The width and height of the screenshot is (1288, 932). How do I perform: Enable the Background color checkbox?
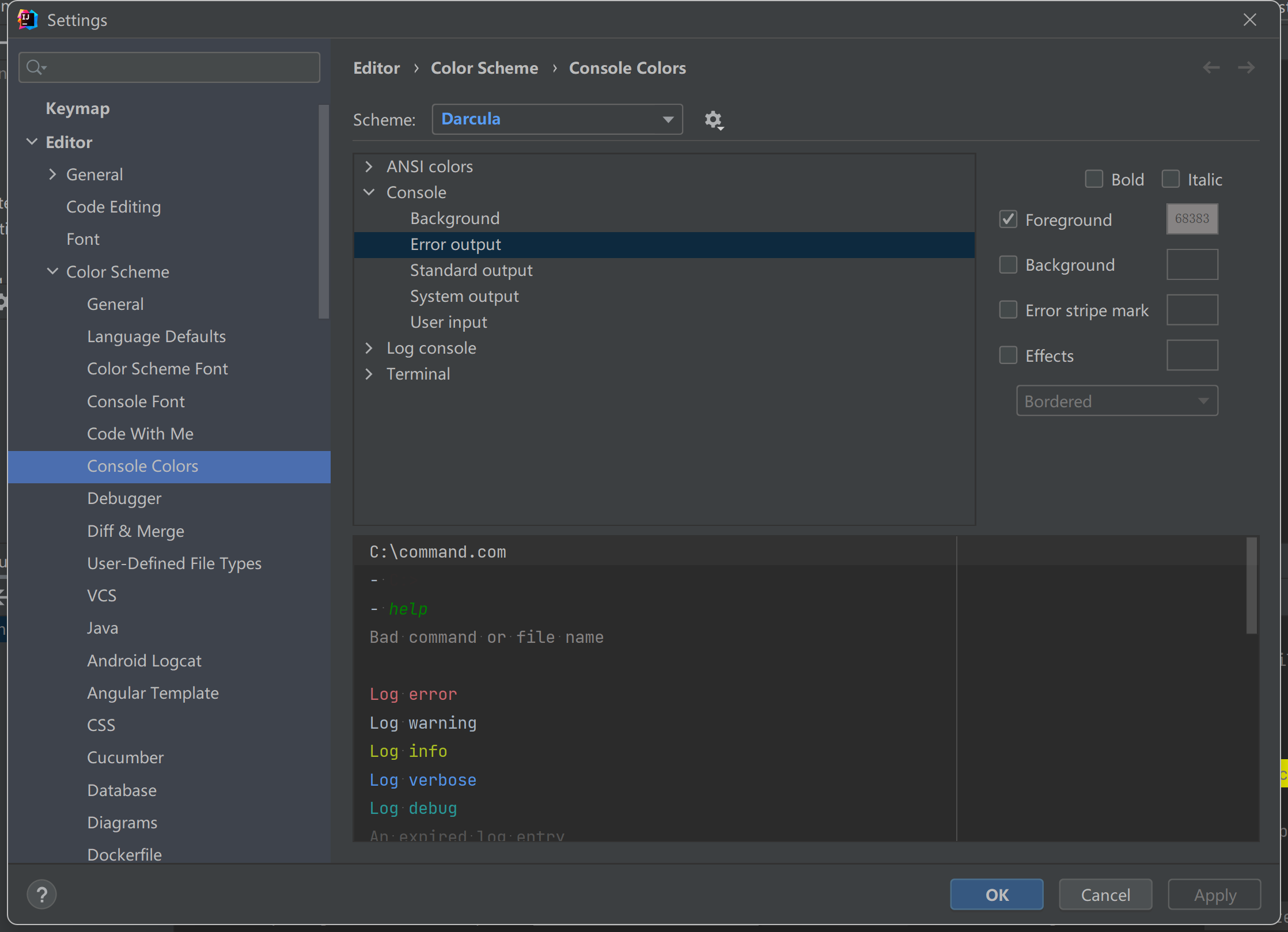pyautogui.click(x=1008, y=265)
